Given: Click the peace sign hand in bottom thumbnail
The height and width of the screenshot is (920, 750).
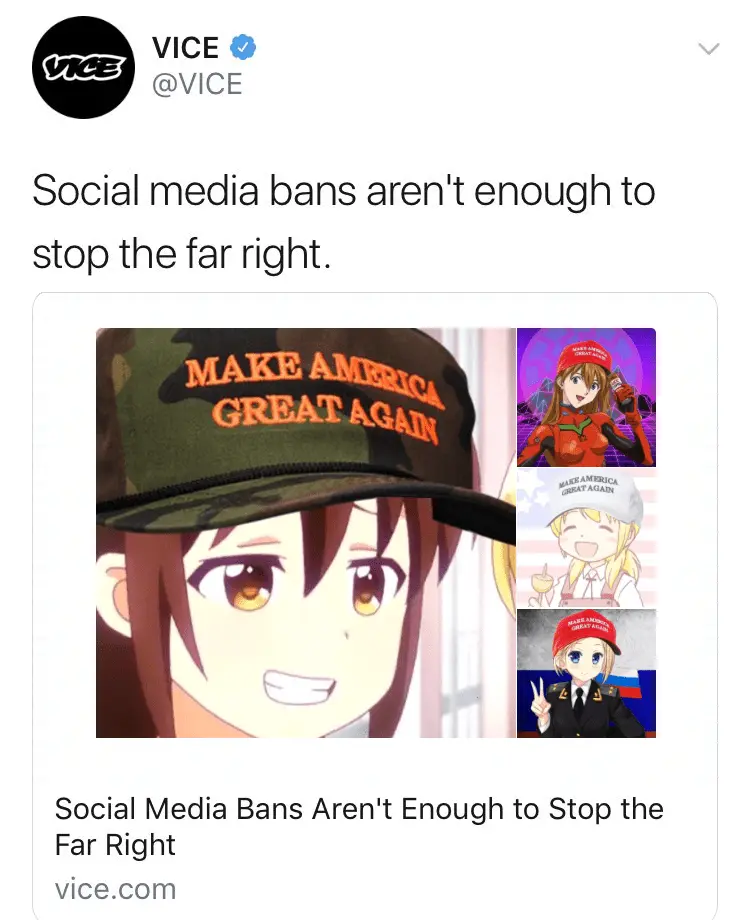Looking at the screenshot, I should point(538,698).
